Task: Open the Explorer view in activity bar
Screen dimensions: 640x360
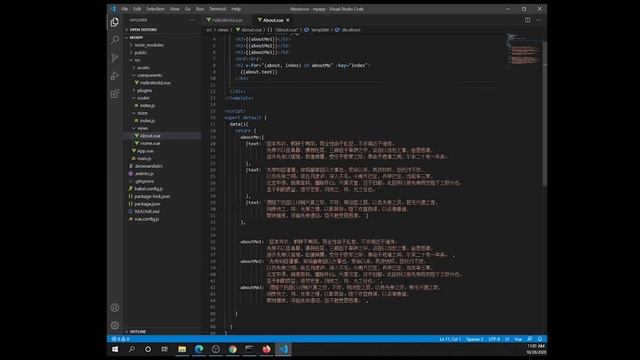Action: pos(115,22)
